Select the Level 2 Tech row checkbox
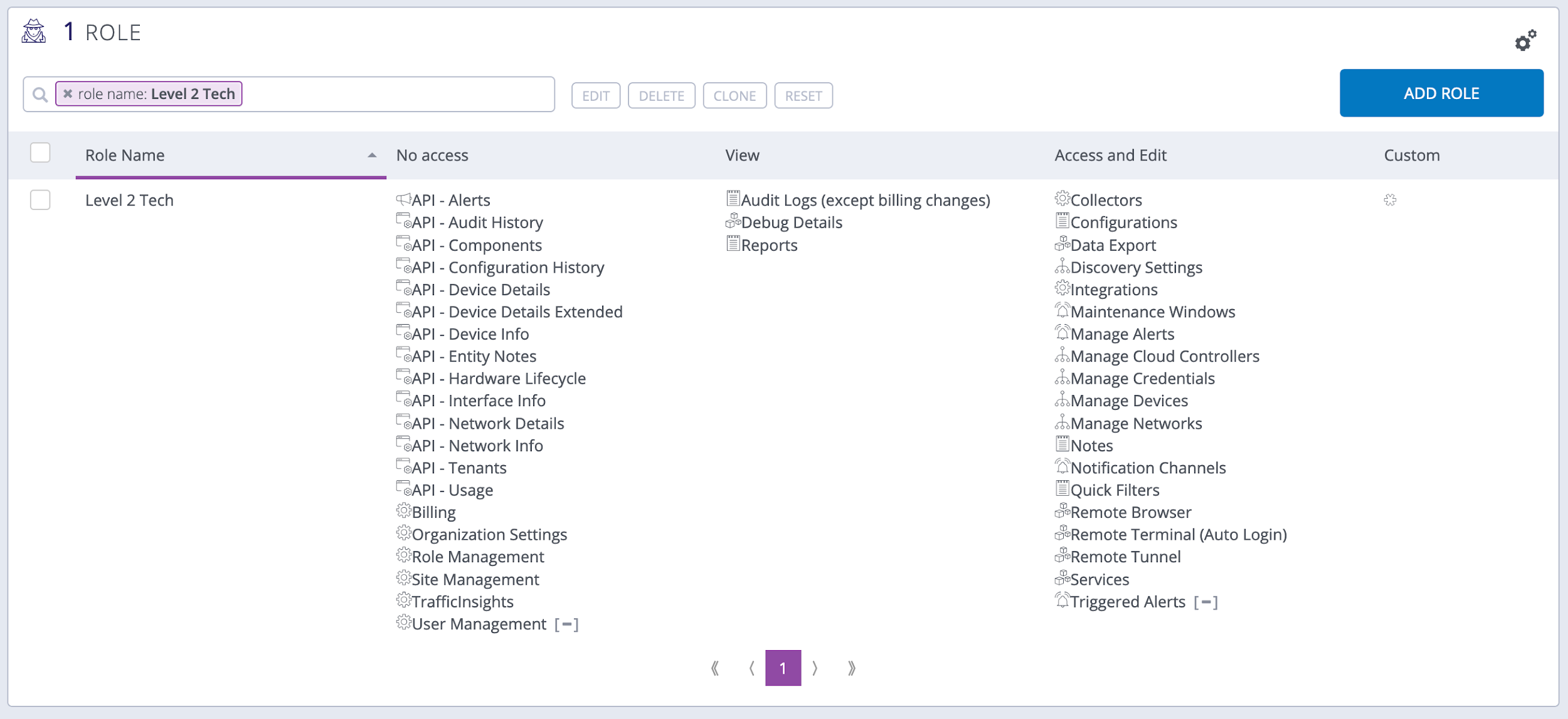Viewport: 1568px width, 719px height. point(40,200)
